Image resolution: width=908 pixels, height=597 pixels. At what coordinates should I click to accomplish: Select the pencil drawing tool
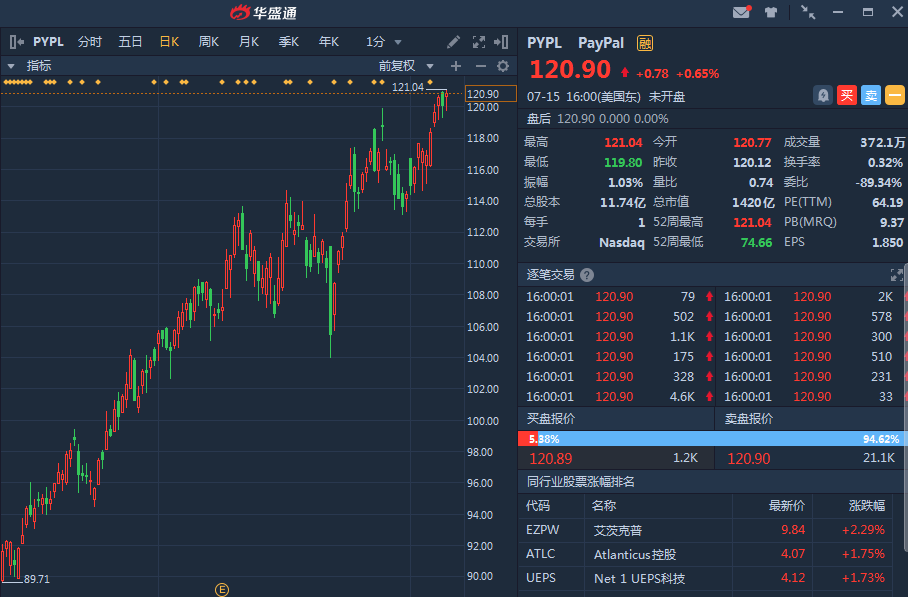point(453,42)
